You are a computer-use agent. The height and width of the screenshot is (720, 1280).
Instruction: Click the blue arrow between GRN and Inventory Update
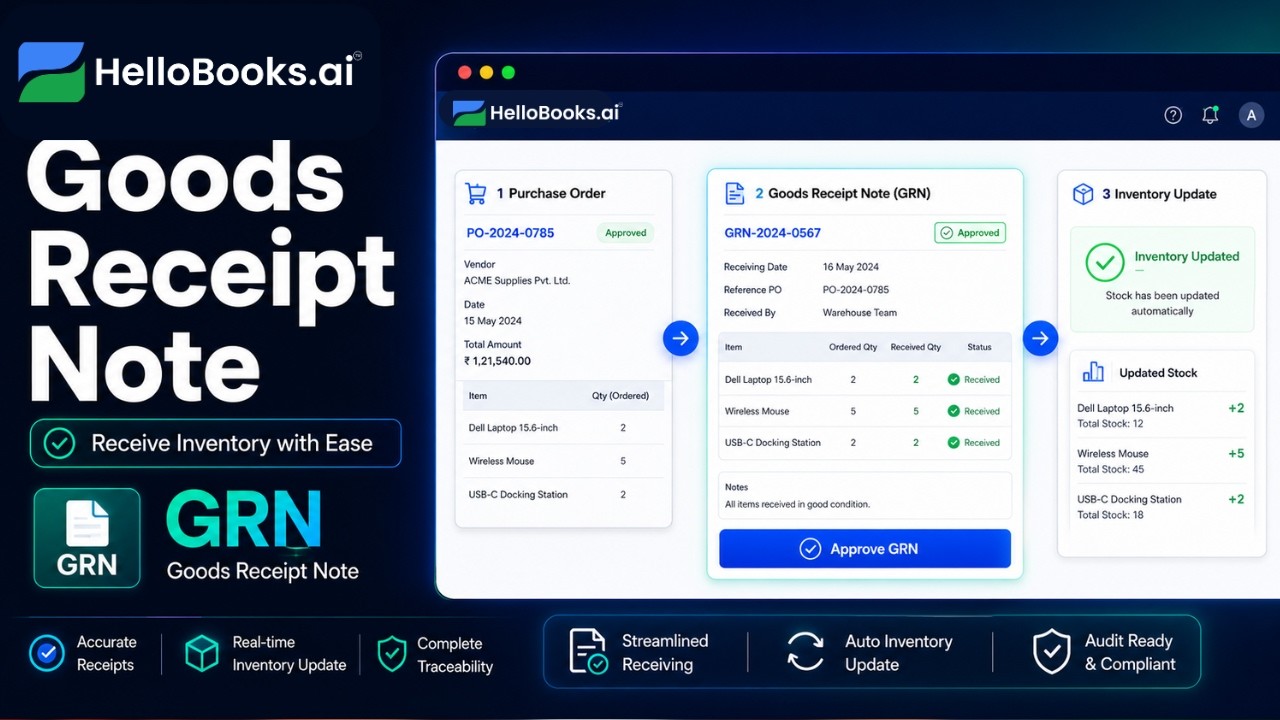(1040, 339)
